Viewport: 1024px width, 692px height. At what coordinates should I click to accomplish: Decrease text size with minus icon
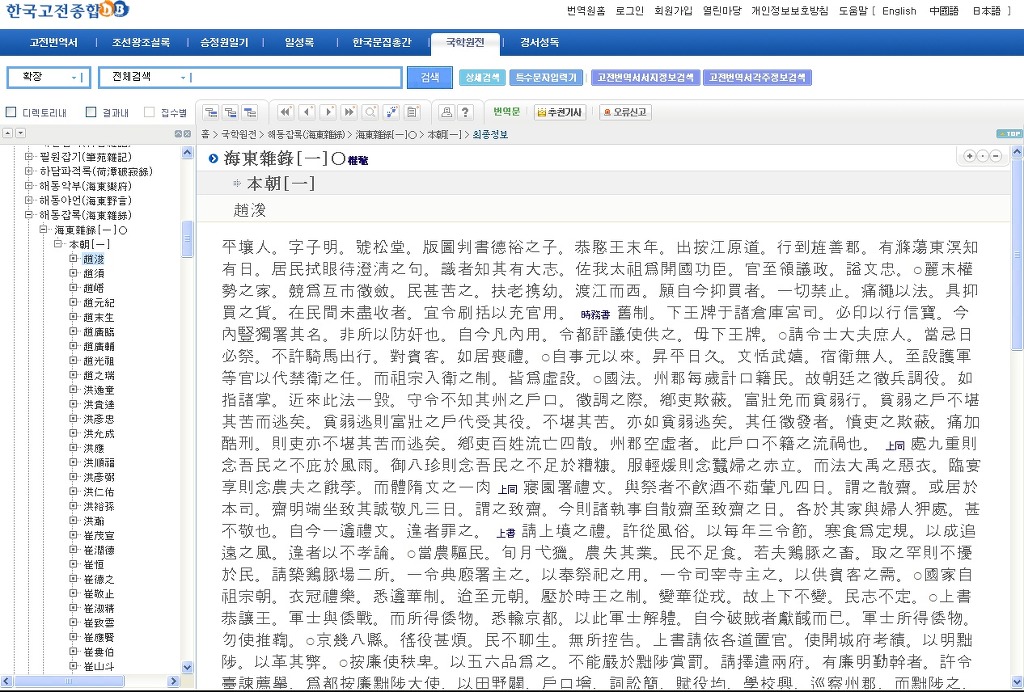coord(995,156)
